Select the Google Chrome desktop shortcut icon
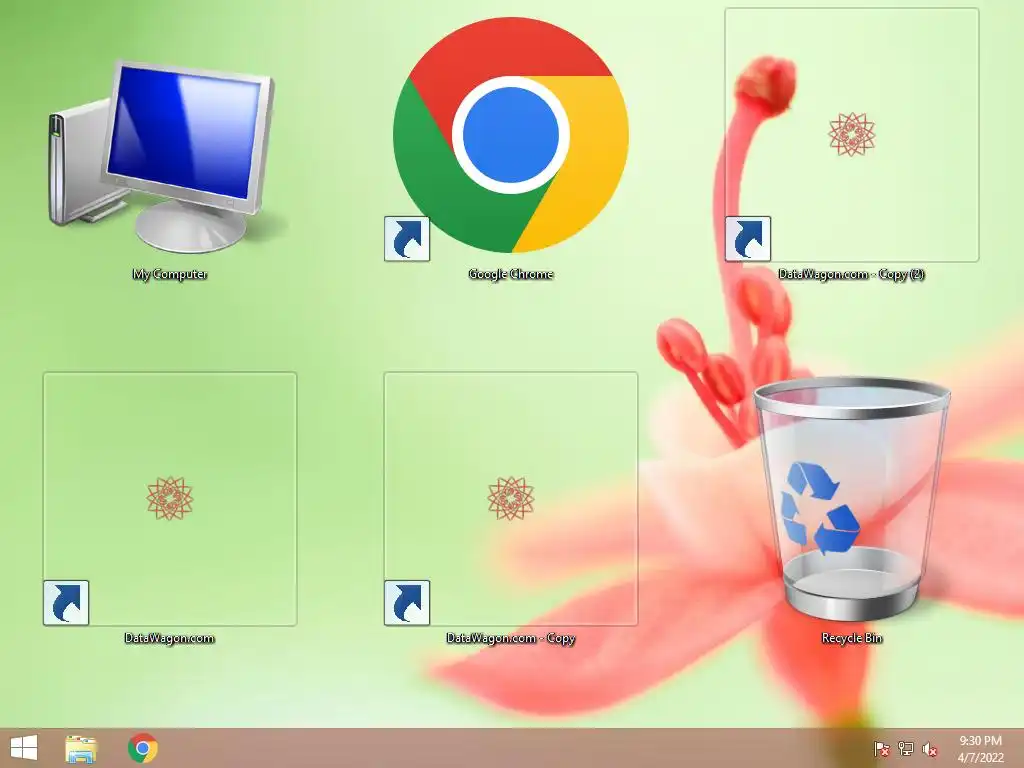 click(x=511, y=135)
